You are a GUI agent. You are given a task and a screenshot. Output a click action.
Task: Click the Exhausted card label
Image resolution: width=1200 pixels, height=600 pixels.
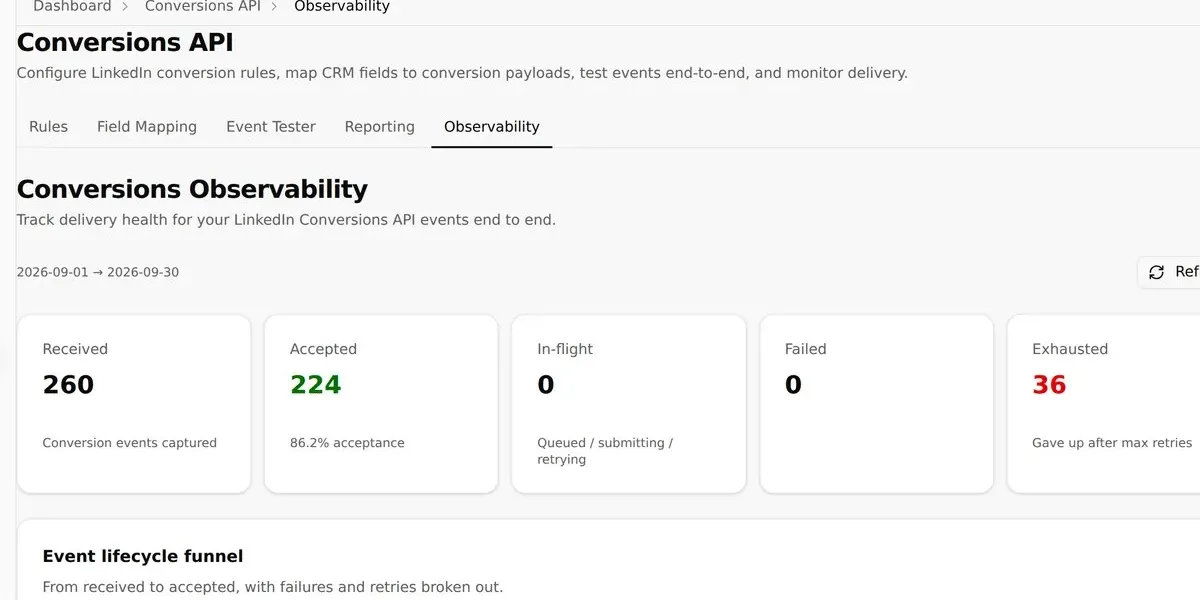(x=1070, y=349)
